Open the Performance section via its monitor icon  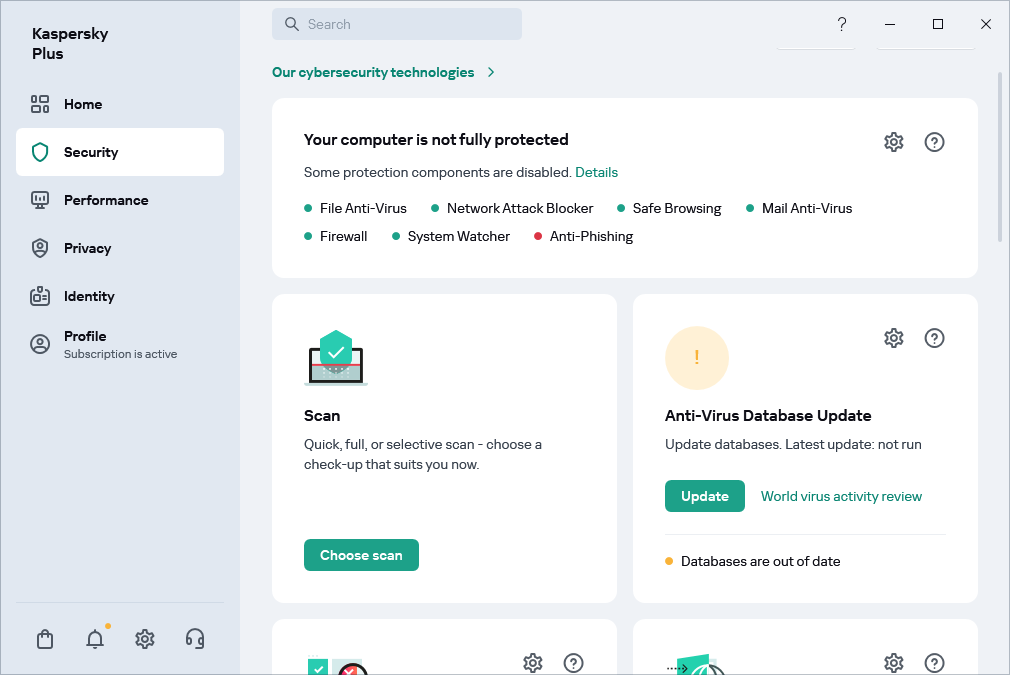point(40,200)
